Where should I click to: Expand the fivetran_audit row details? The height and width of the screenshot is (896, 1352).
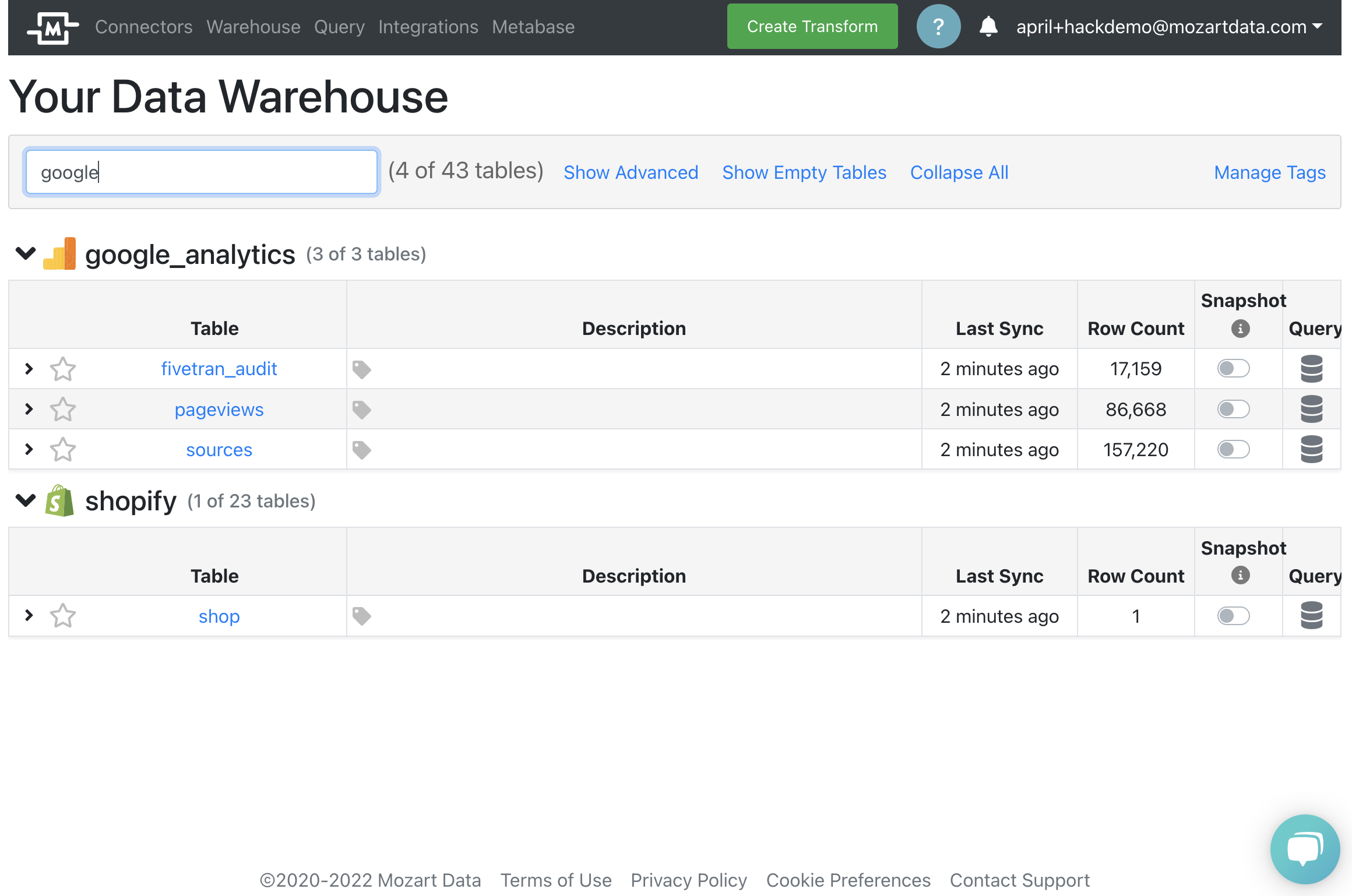(x=29, y=369)
